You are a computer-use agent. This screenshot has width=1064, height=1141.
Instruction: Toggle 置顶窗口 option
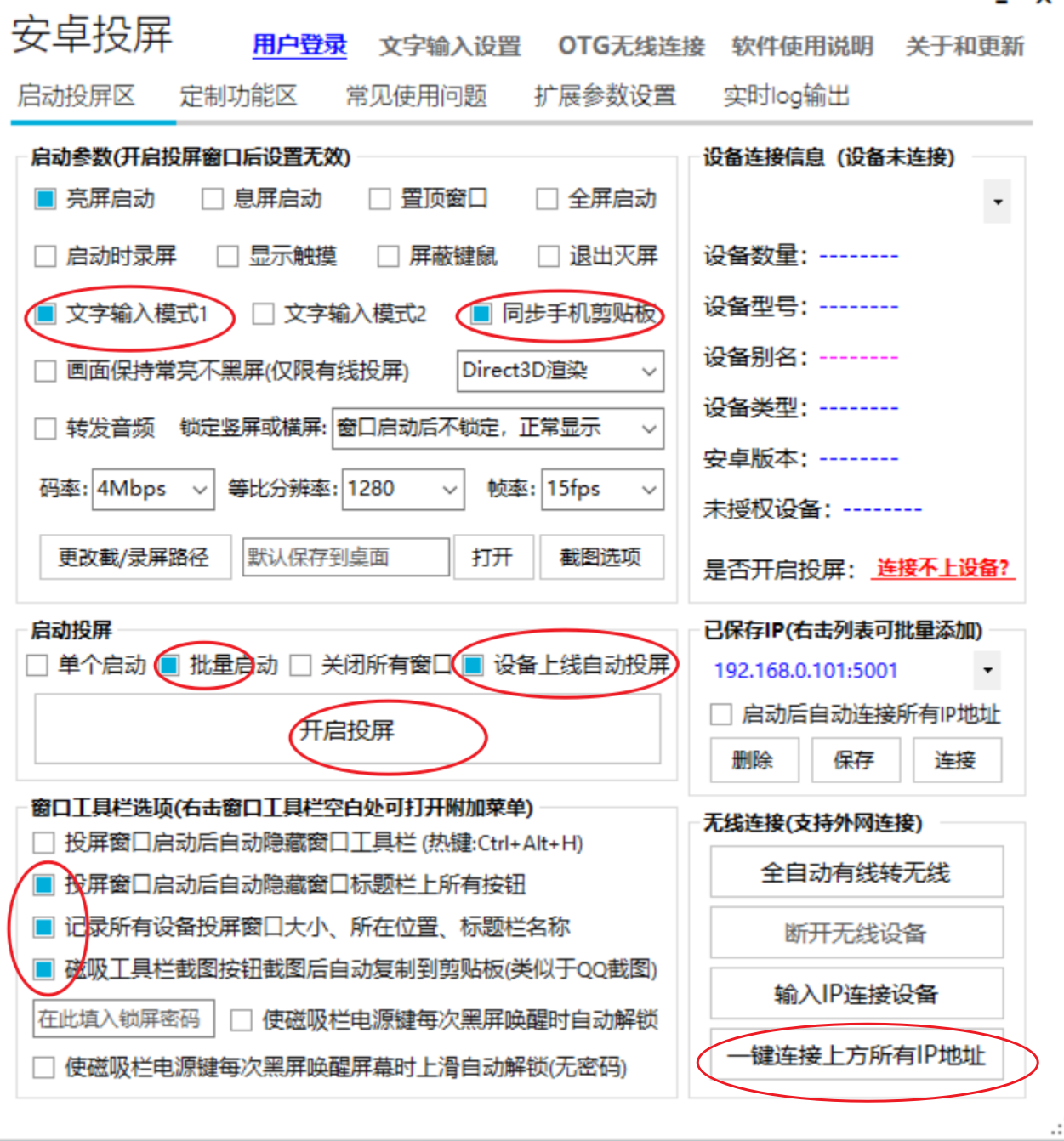coord(378,199)
